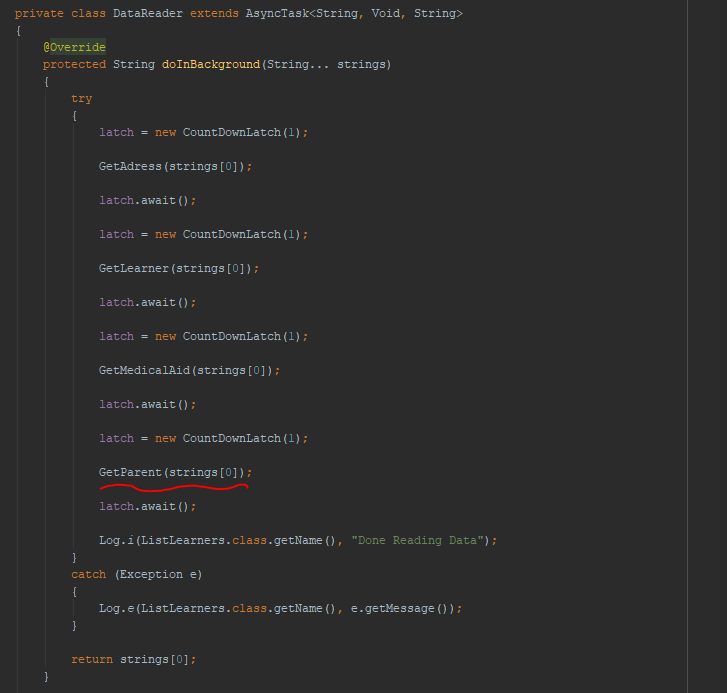Click the try keyword
This screenshot has height=693, width=727.
click(x=82, y=98)
